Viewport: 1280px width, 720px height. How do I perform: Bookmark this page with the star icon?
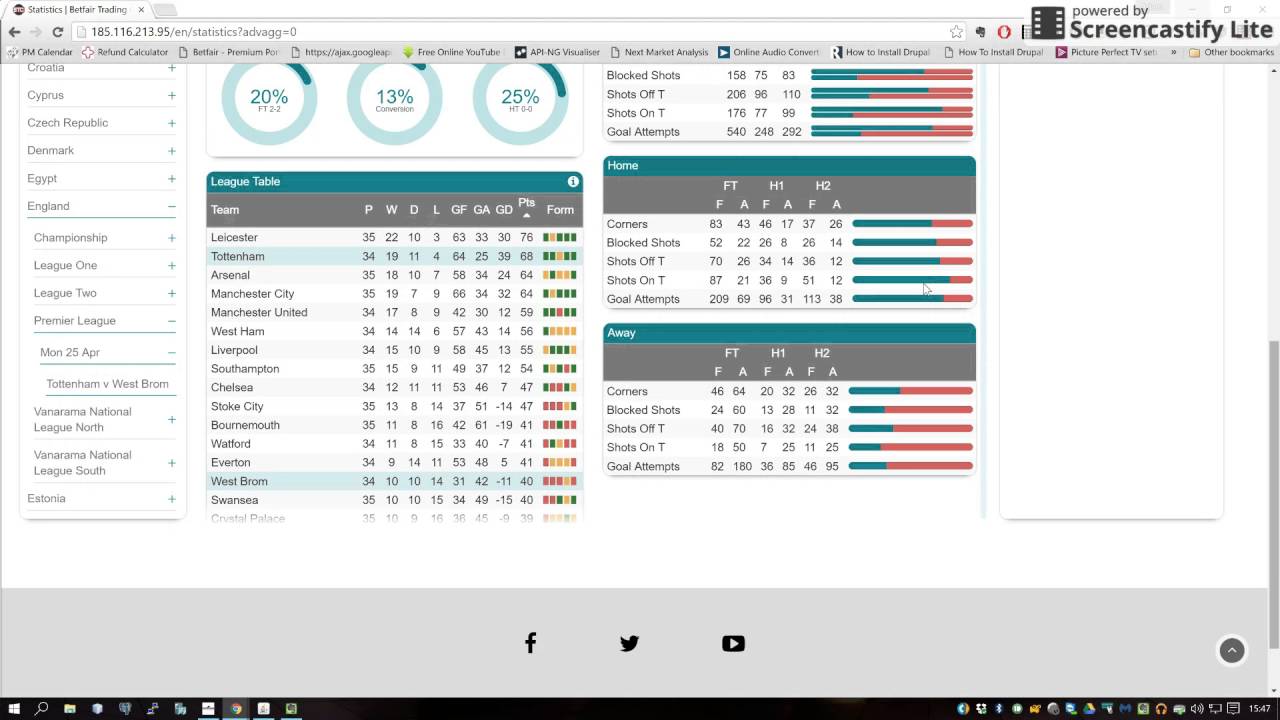[956, 32]
